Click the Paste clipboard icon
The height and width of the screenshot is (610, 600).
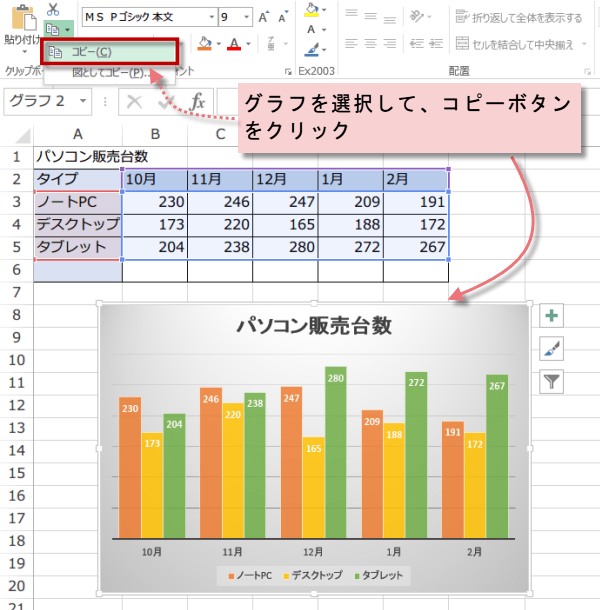pos(23,18)
